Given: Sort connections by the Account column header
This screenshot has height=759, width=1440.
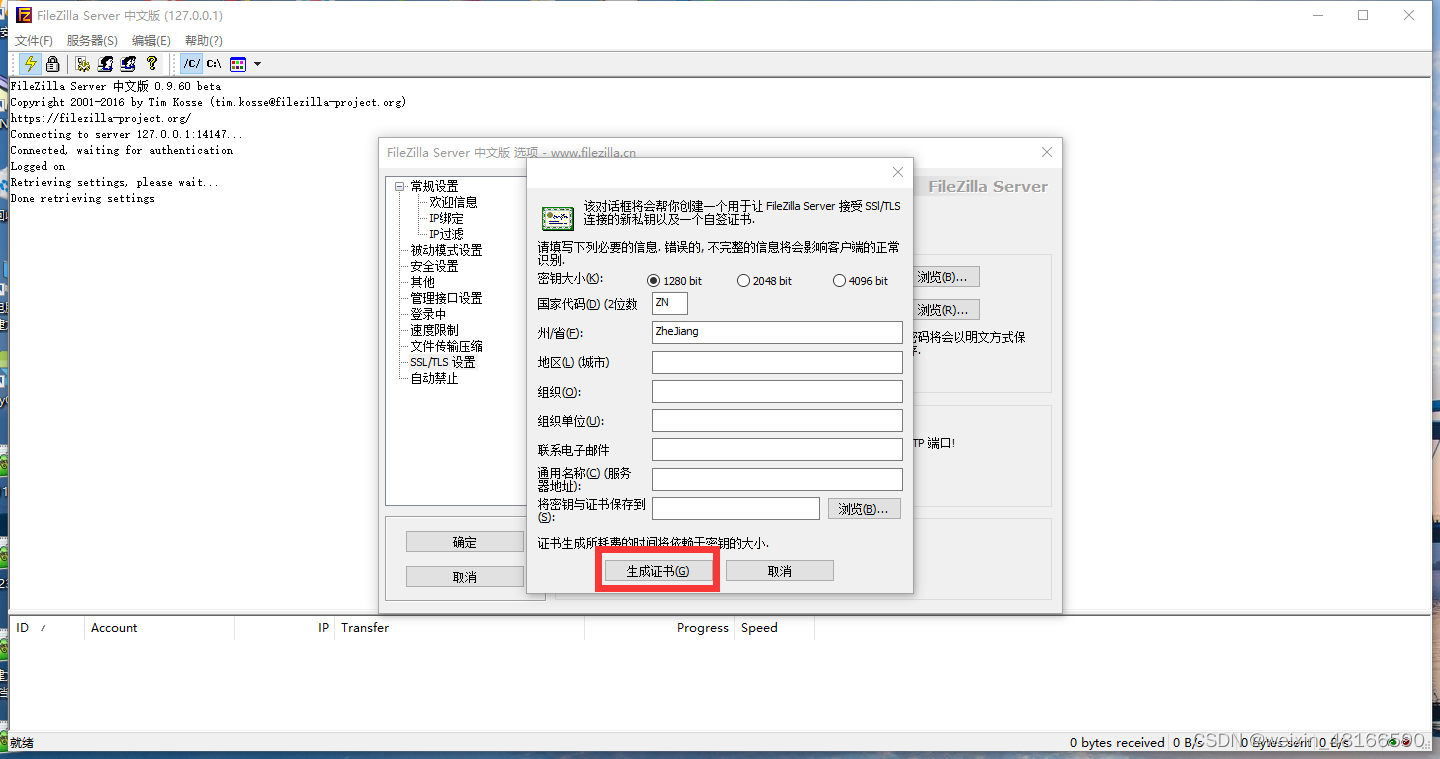Looking at the screenshot, I should tap(159, 628).
